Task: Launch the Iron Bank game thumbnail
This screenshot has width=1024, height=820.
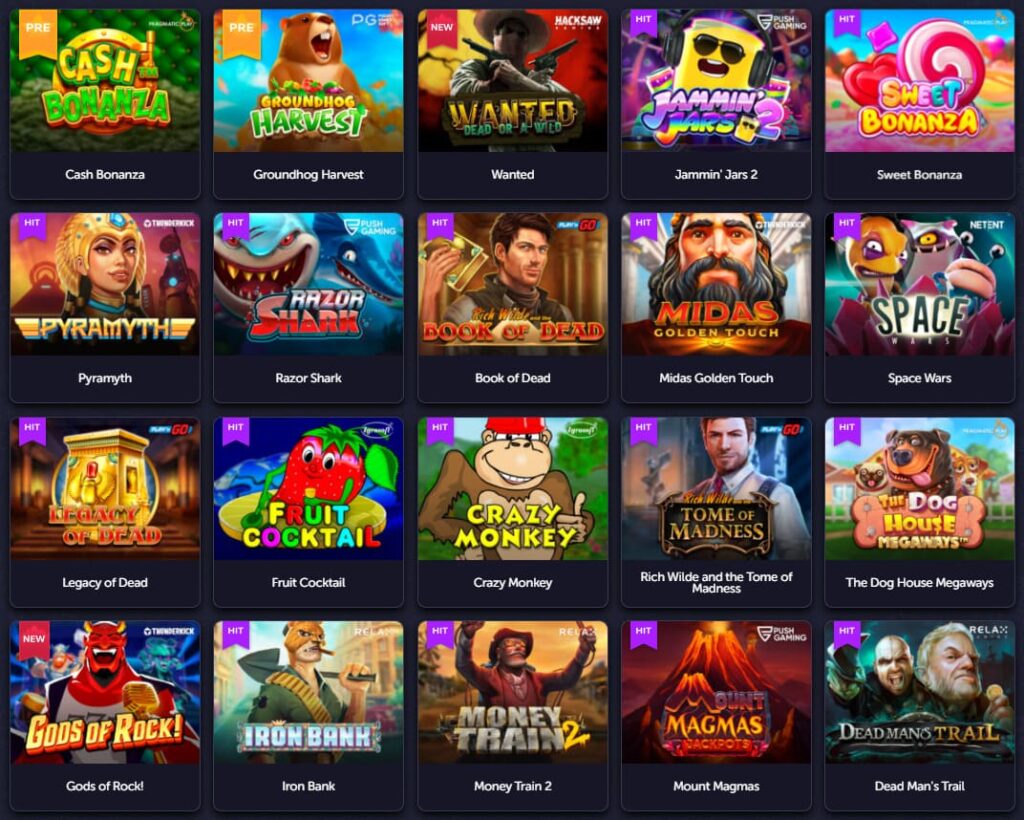Action: (x=308, y=693)
